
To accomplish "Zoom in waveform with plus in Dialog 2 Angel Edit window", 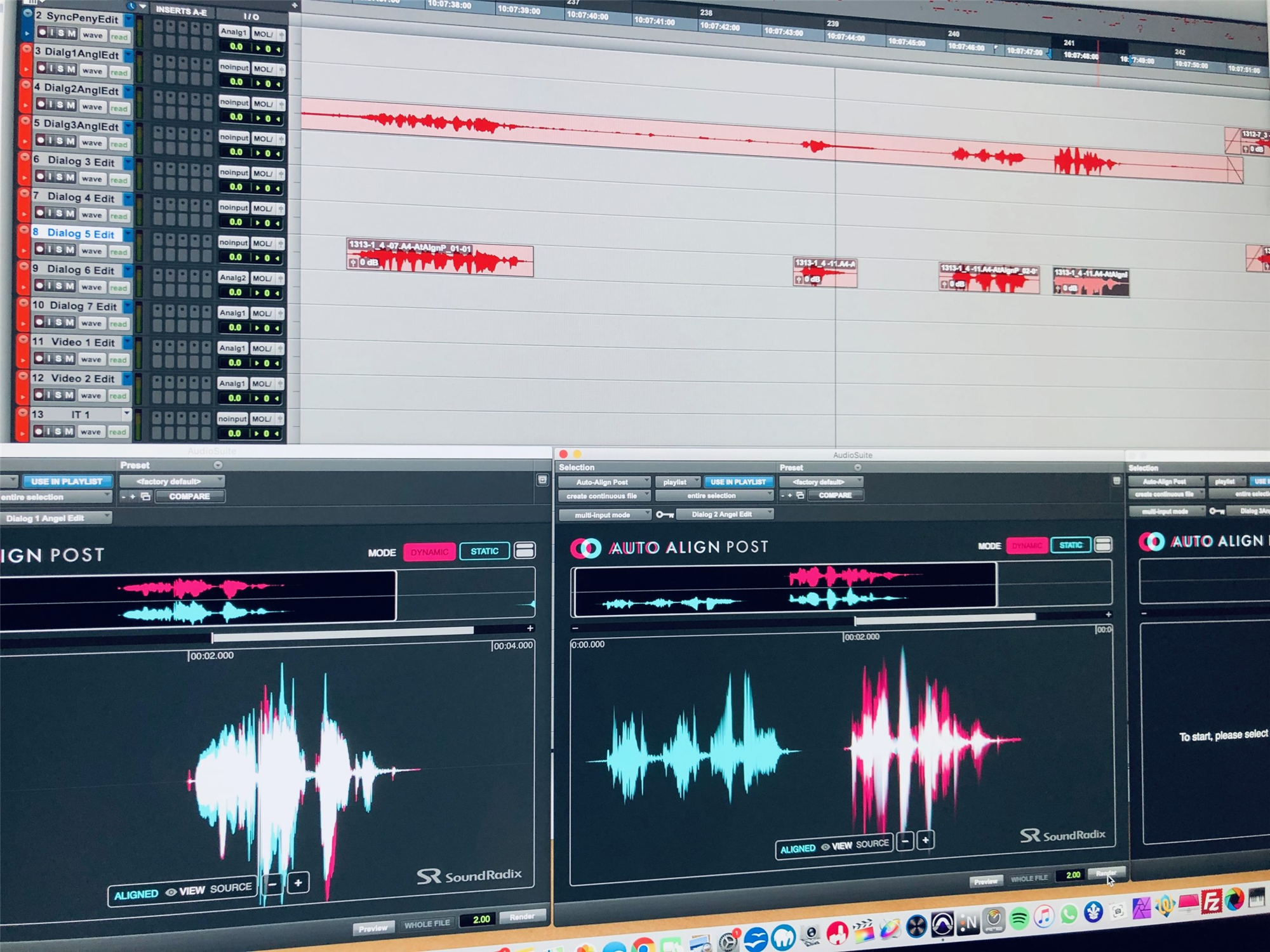I will coord(926,840).
